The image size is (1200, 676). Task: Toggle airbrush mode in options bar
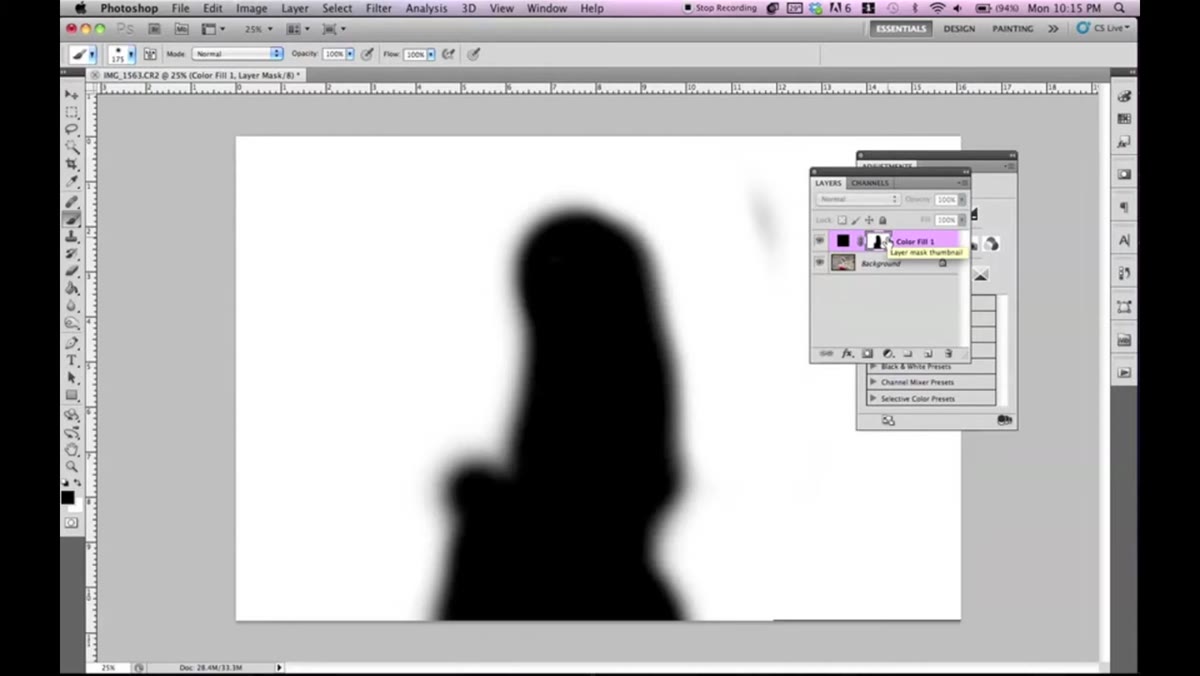[x=448, y=54]
